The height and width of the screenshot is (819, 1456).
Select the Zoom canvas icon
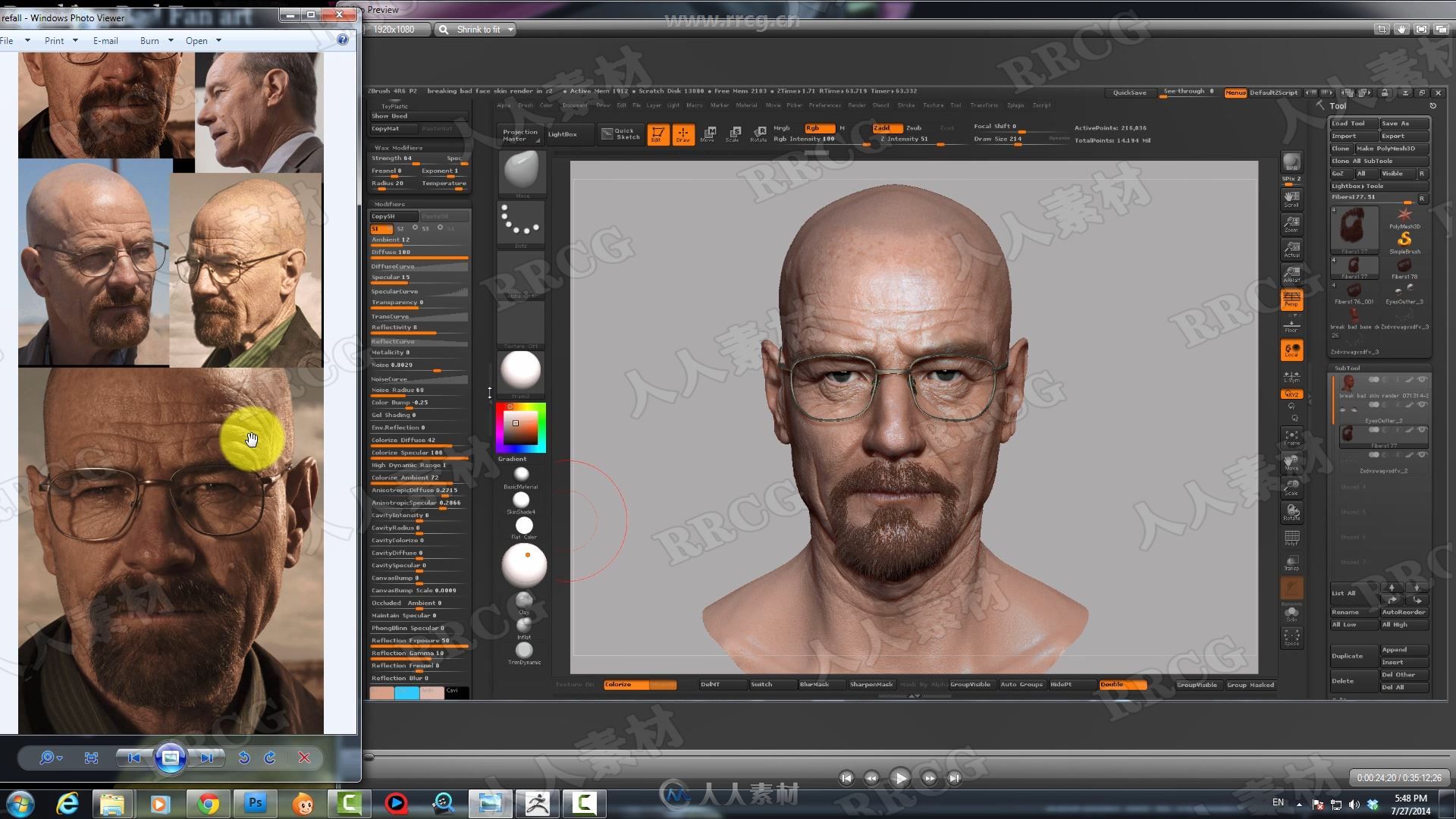point(1291,224)
